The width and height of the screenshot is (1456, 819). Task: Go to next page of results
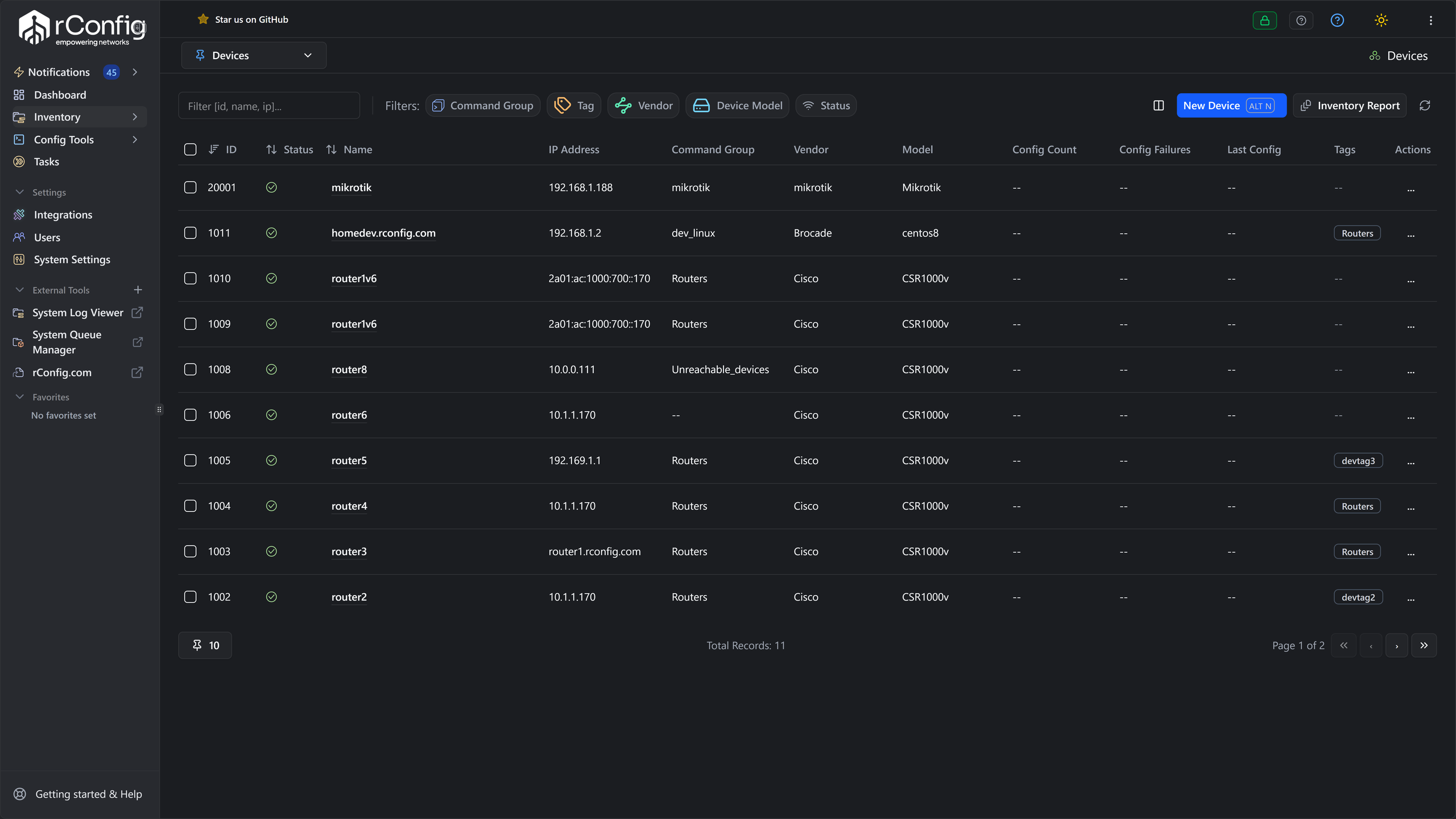click(x=1397, y=646)
